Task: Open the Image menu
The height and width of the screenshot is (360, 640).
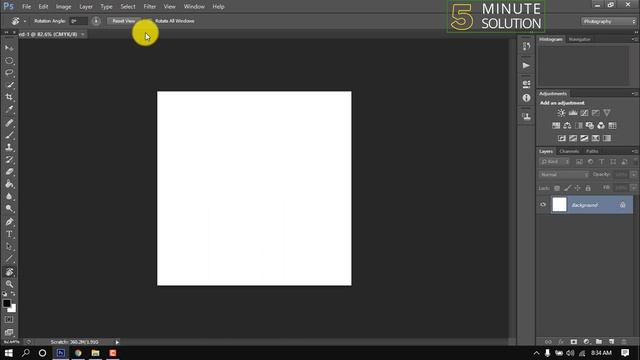Action: (x=63, y=7)
